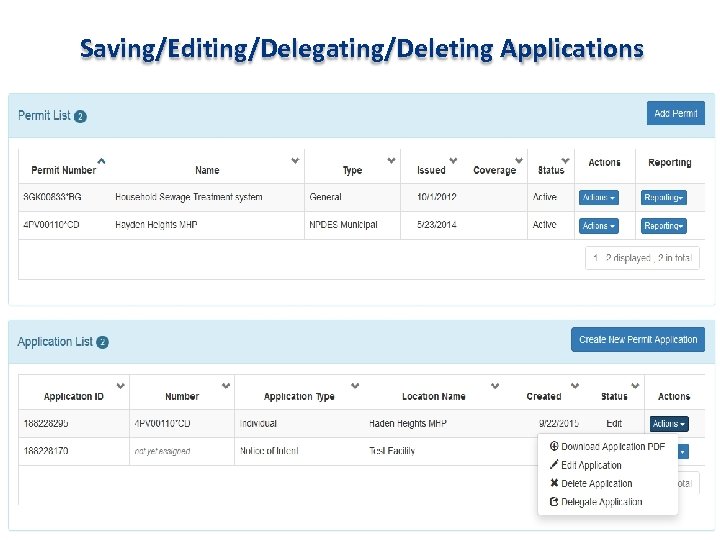This screenshot has width=720, height=540.
Task: Open Reporting dropdown for Household Sewage permit
Action: 664,198
